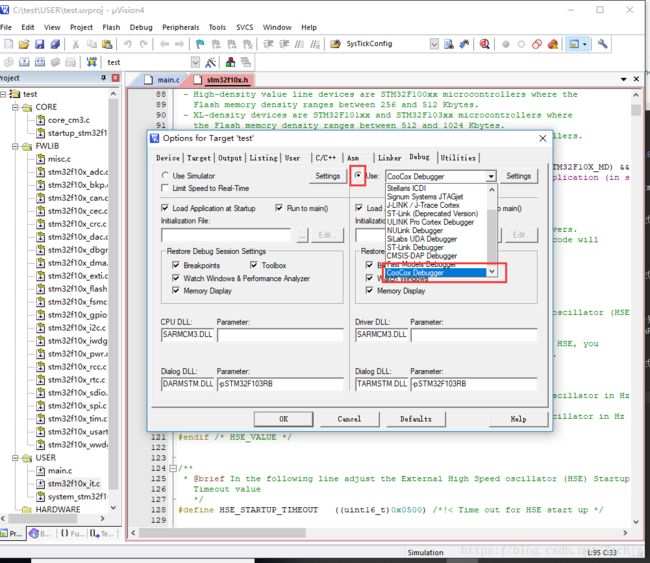
Task: Click the Build target icon
Action: click(x=24, y=62)
